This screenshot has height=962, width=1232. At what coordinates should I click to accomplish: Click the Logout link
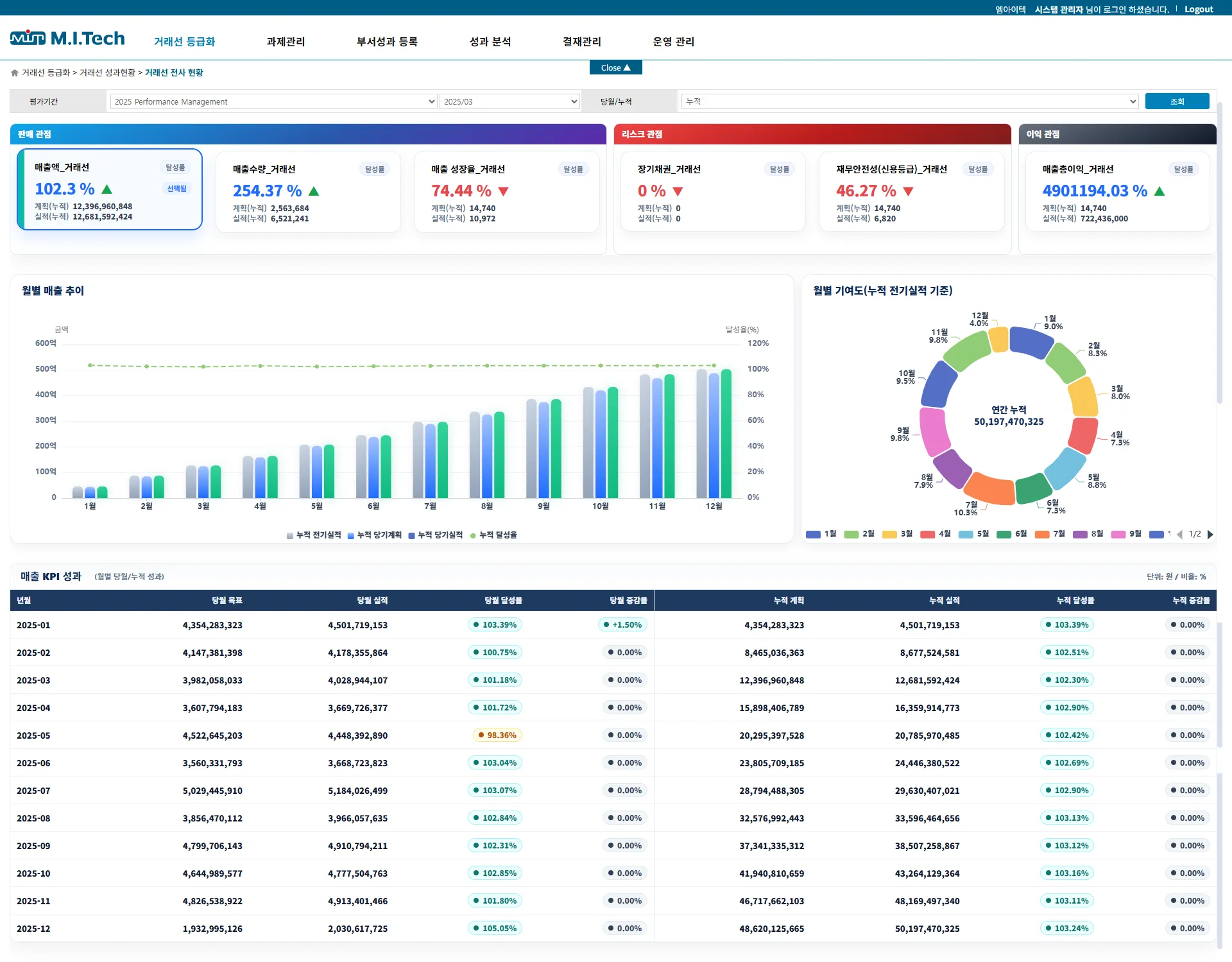tap(1199, 9)
